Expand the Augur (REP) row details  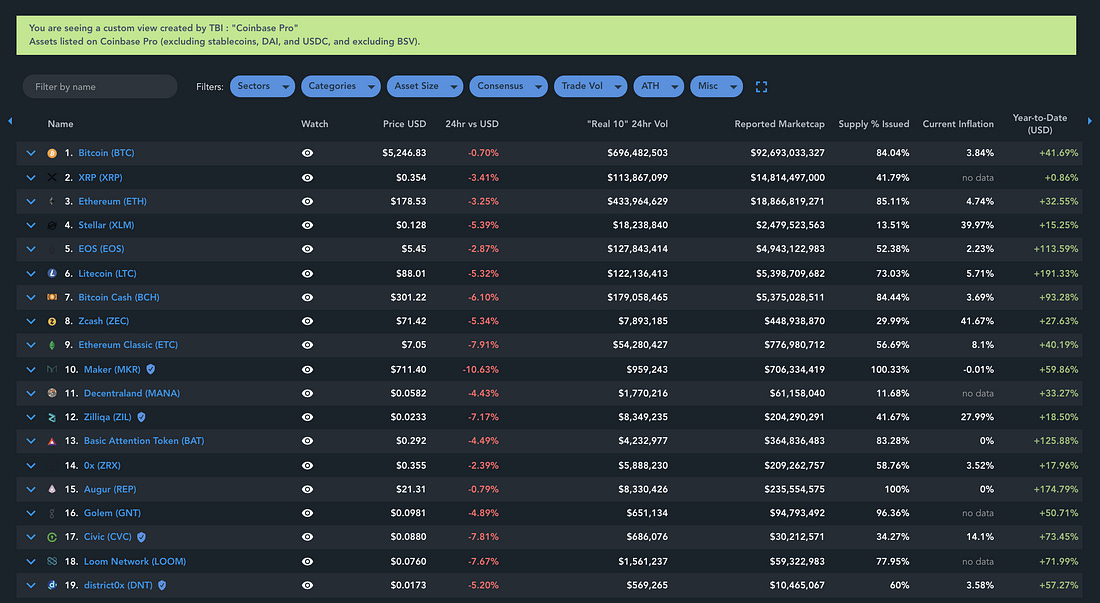[x=31, y=489]
